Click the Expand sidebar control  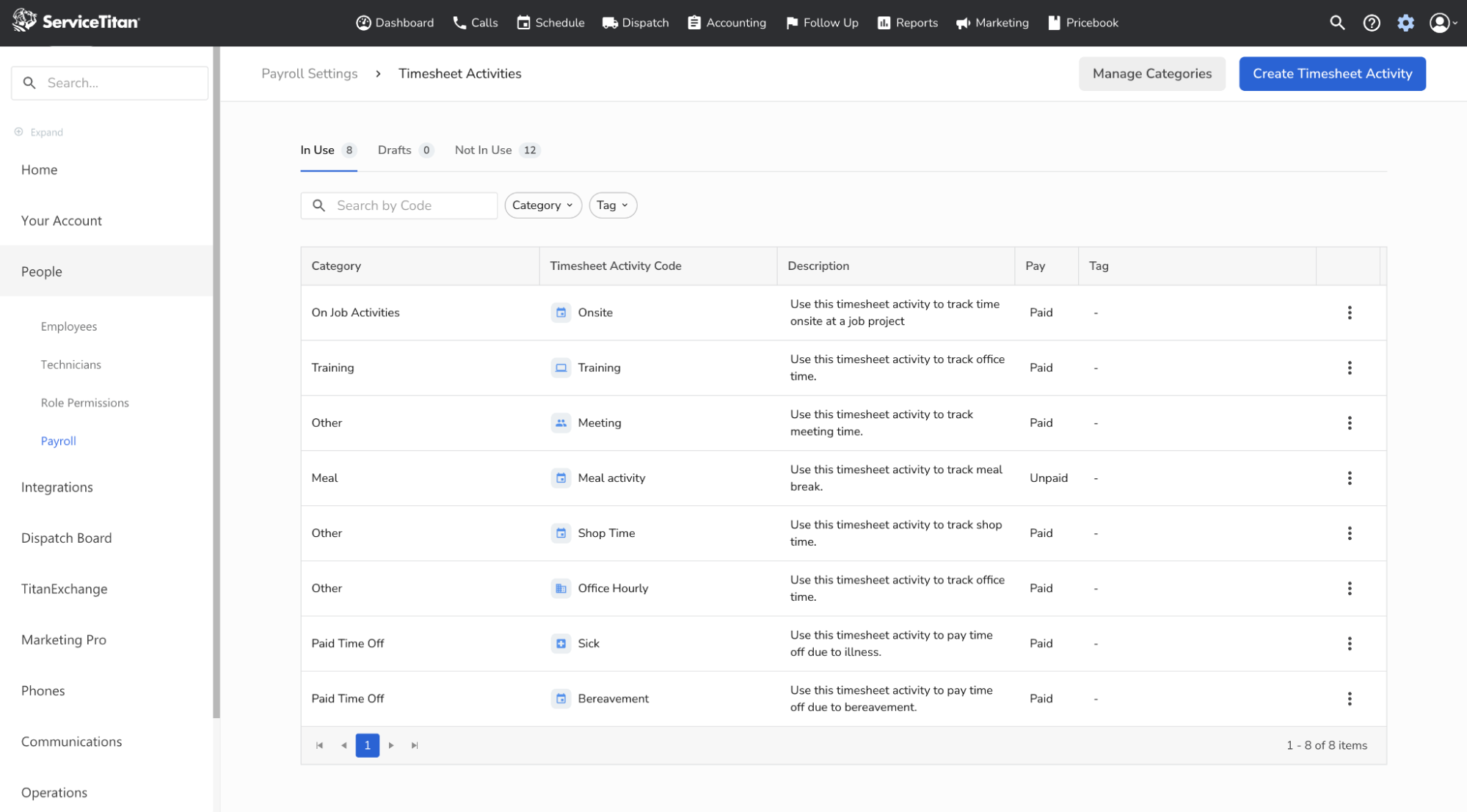(x=39, y=132)
